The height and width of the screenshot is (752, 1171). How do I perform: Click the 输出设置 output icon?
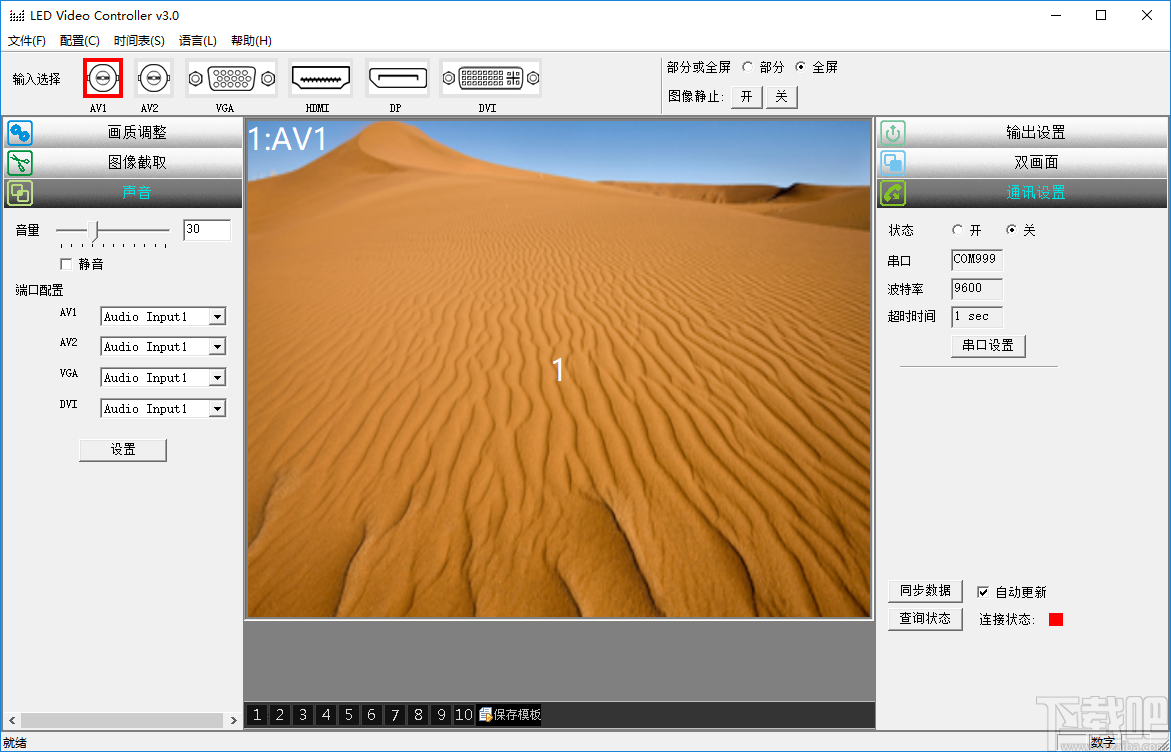893,133
